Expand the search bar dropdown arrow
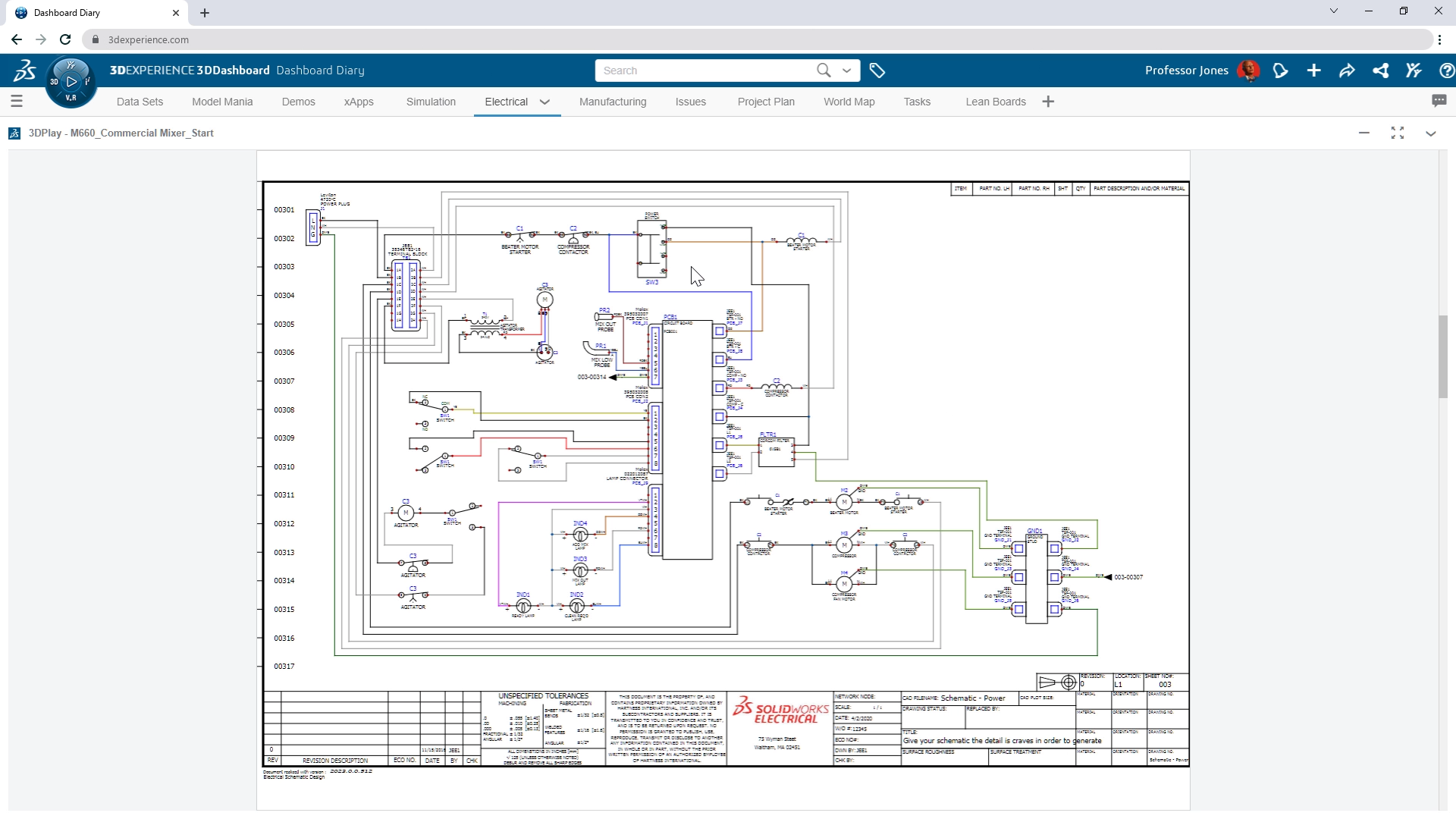1456x819 pixels. point(848,70)
